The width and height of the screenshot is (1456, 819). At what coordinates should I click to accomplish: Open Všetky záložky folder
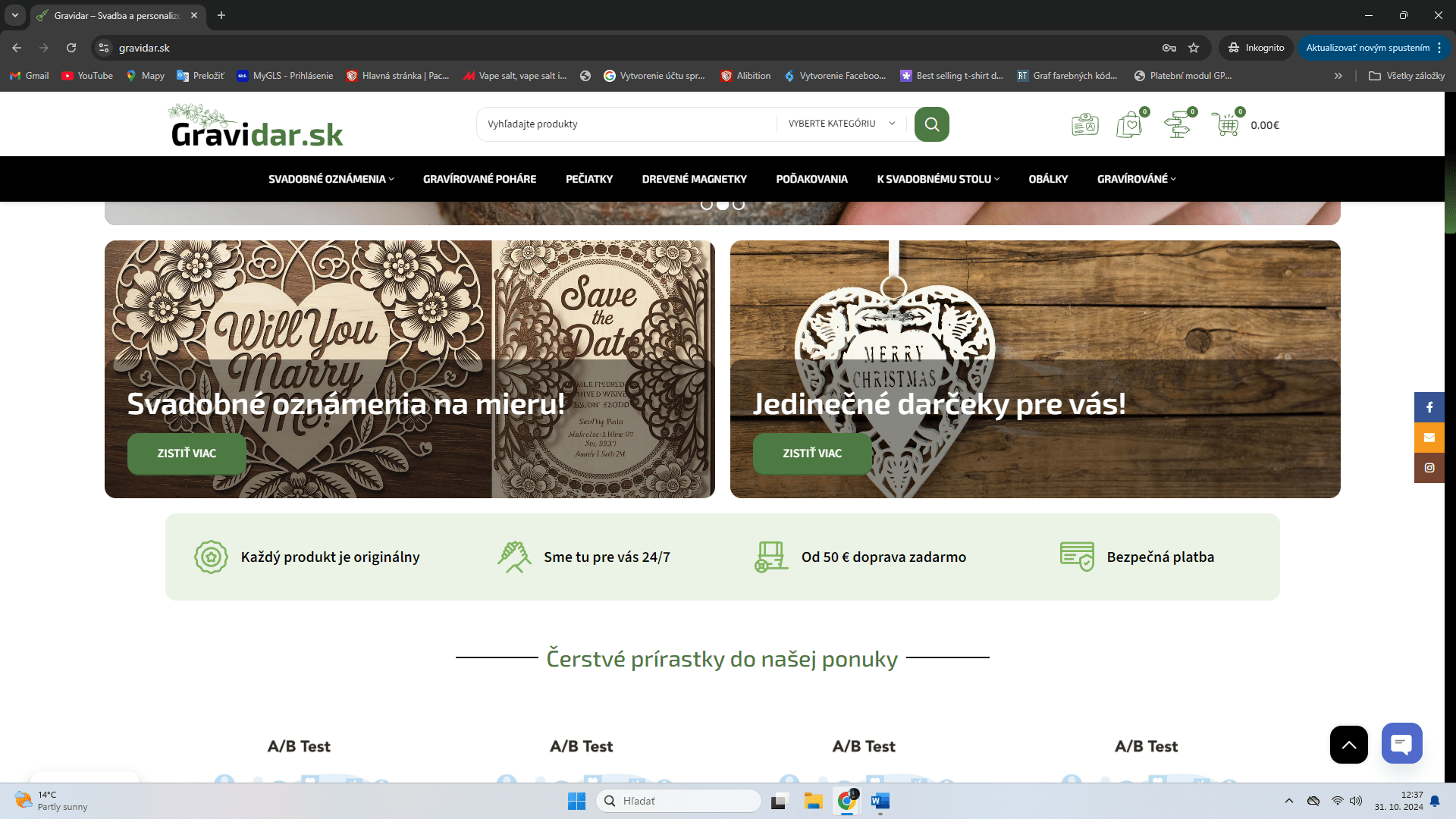pos(1407,76)
